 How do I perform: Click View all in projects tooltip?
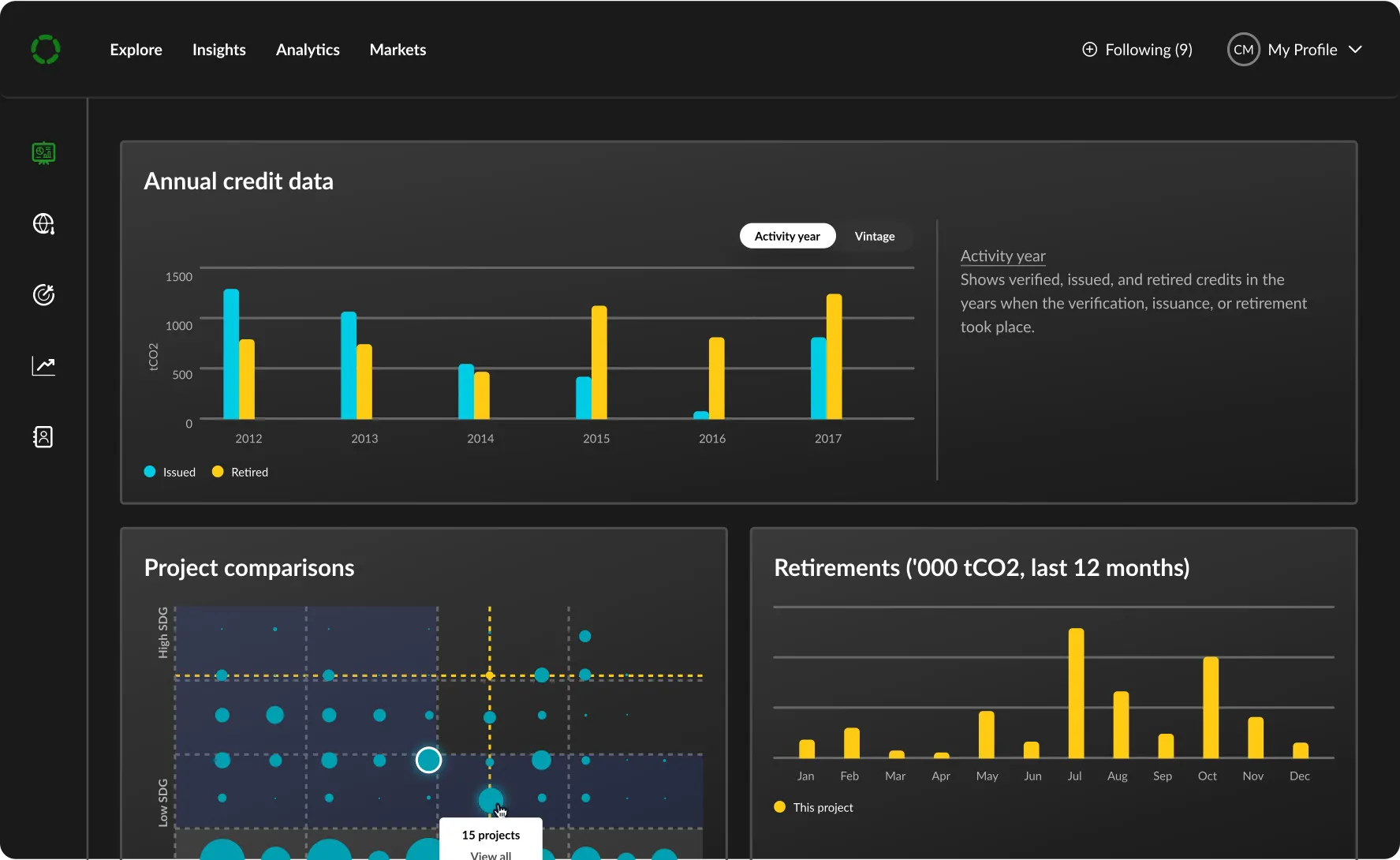[x=491, y=855]
